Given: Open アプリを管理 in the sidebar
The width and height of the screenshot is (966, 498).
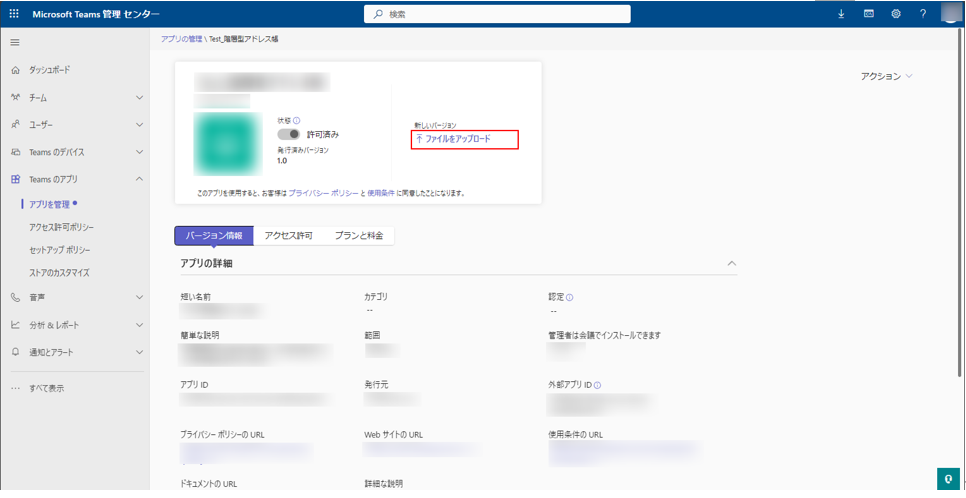Looking at the screenshot, I should (49, 204).
